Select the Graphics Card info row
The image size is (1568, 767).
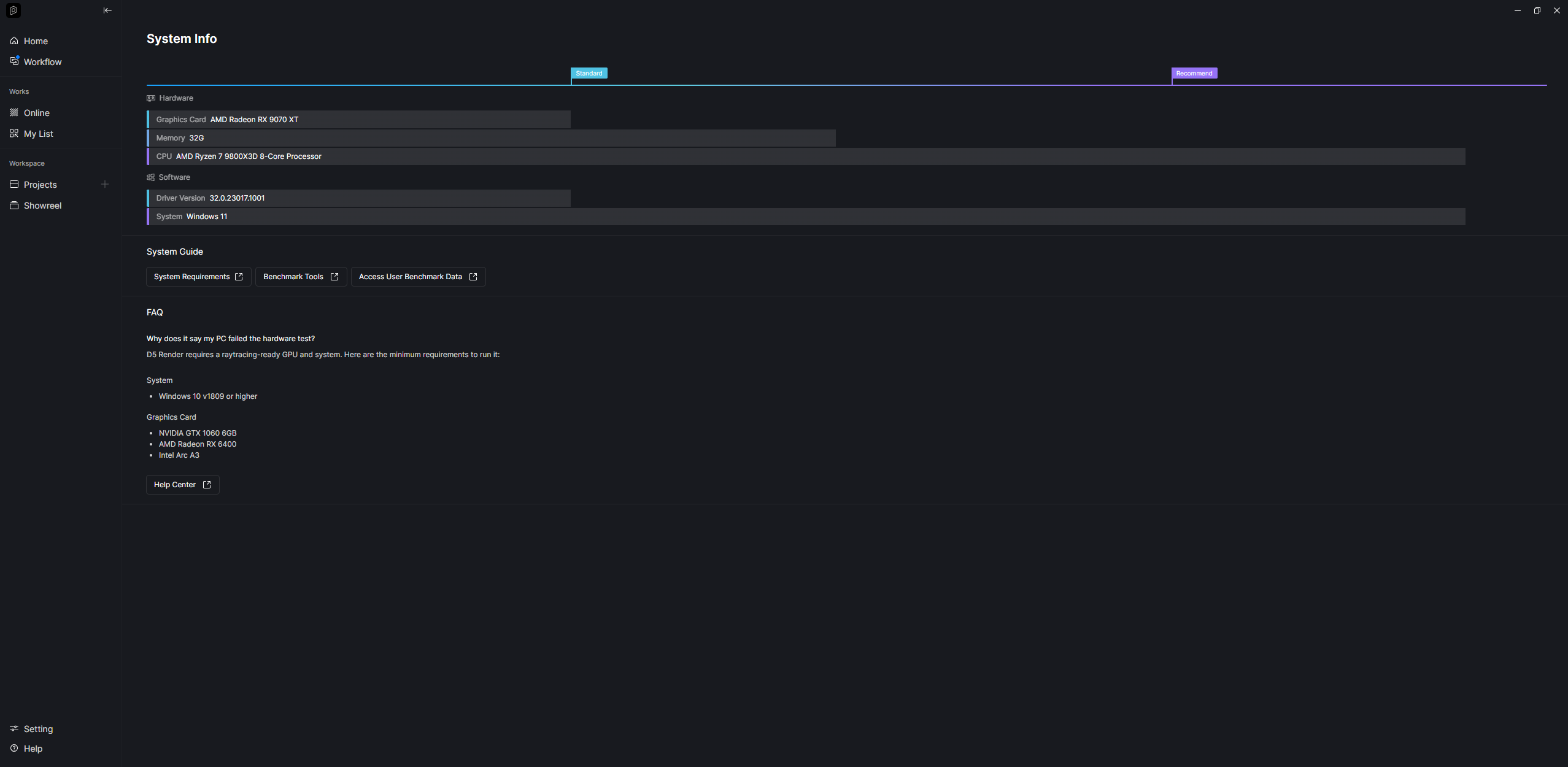359,120
